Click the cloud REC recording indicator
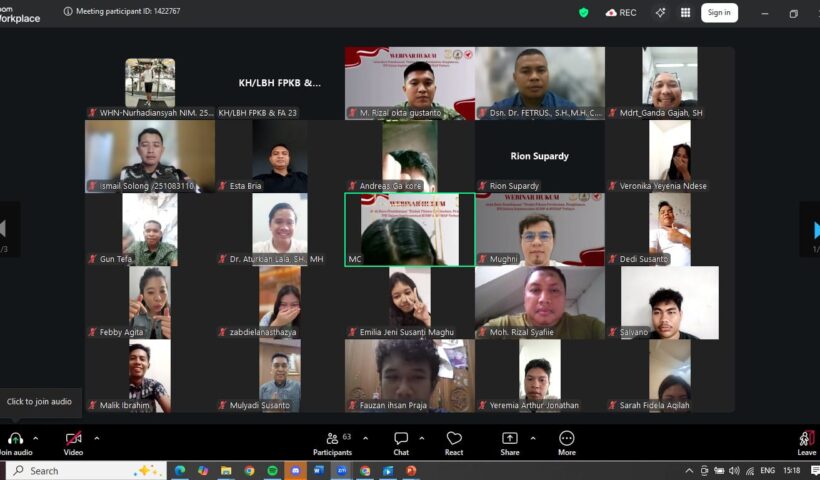This screenshot has width=820, height=480. [x=621, y=13]
